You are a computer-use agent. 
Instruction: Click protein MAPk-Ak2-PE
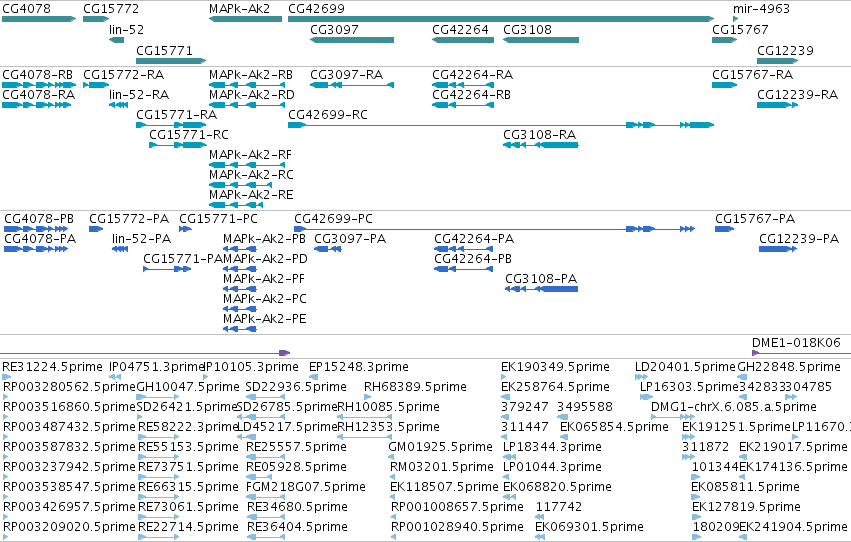pos(265,319)
